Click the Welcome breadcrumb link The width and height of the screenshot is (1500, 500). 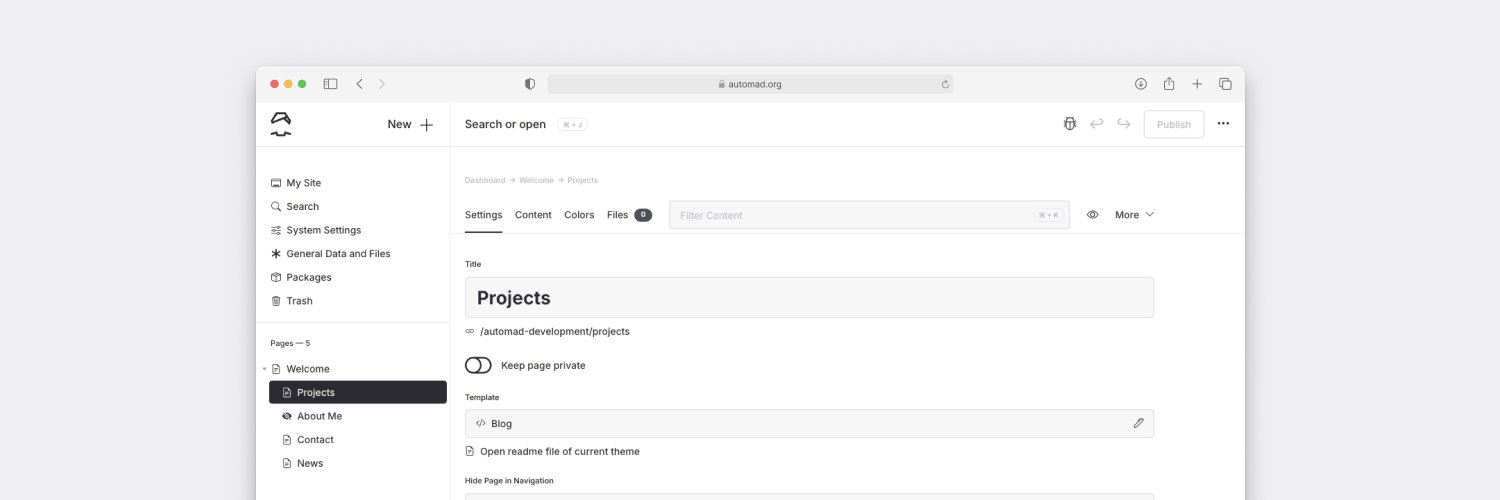pos(536,180)
